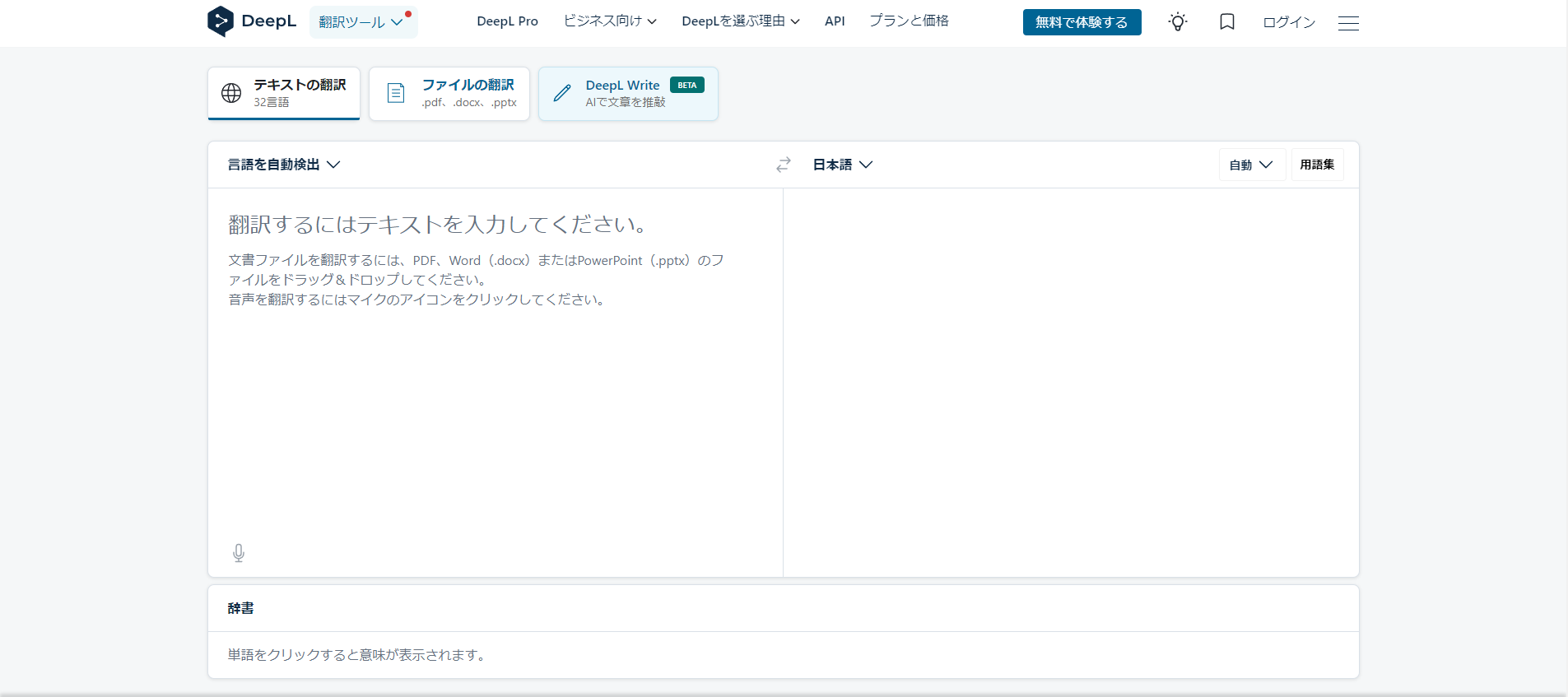Image resolution: width=1568 pixels, height=697 pixels.
Task: Click text 単語をクリックすると意味が表示されます。
Action: coord(357,655)
